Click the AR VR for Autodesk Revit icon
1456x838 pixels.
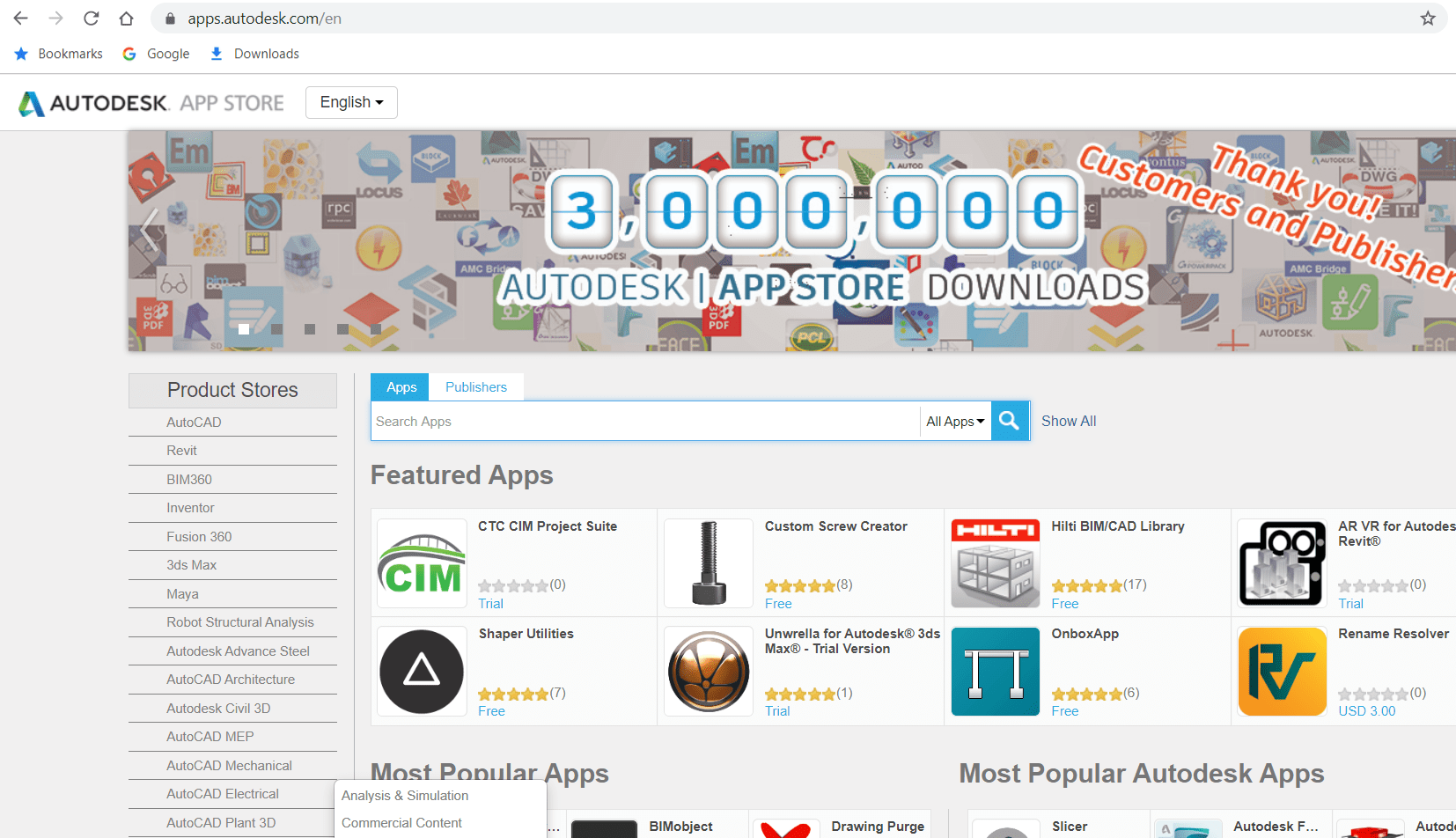(x=1282, y=563)
